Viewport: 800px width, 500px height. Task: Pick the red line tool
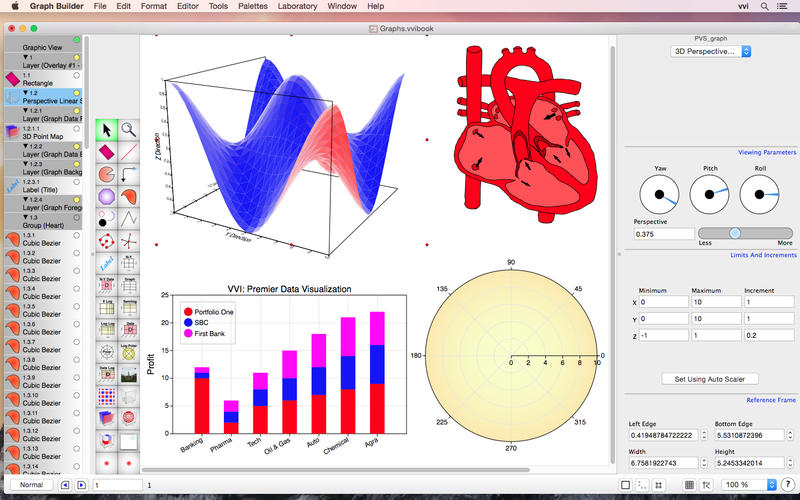(129, 152)
